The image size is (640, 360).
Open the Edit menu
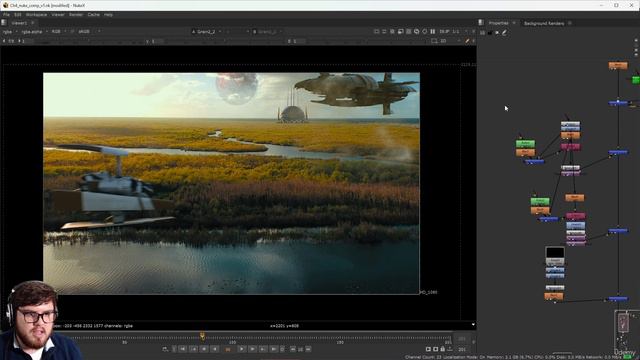click(18, 14)
